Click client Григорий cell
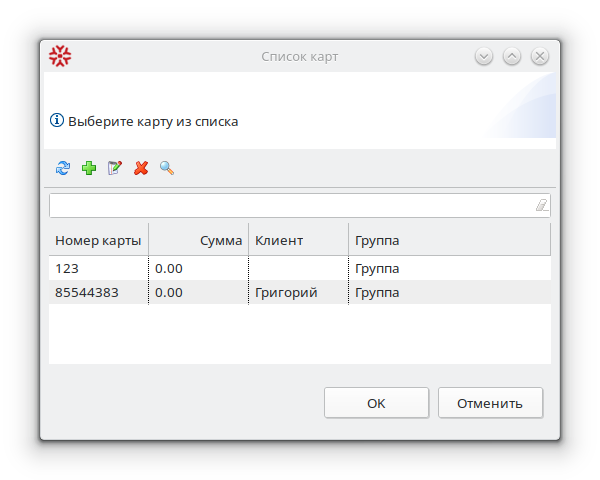Viewport: 600px width, 480px height. click(298, 292)
